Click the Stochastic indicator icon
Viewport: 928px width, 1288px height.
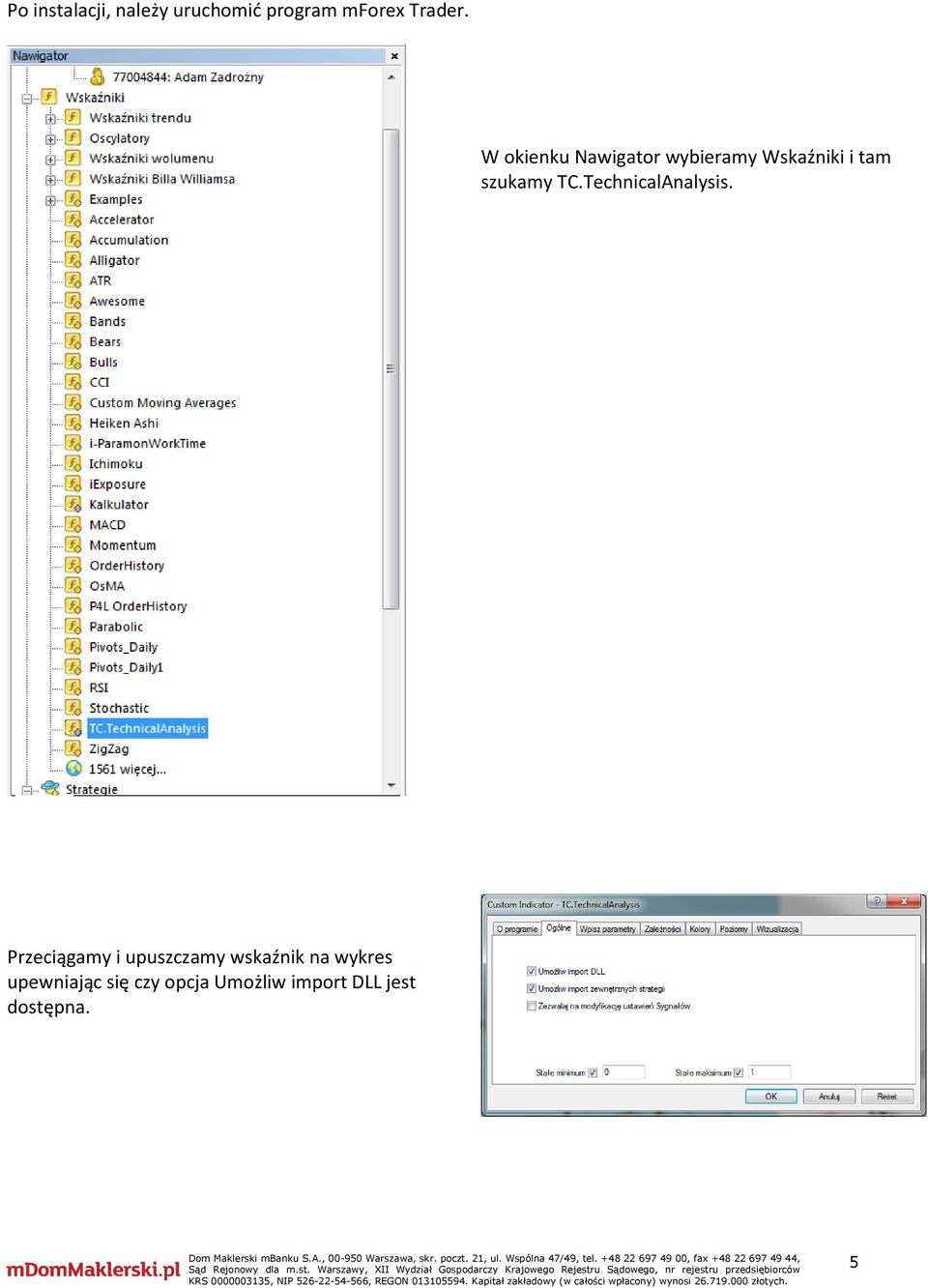(x=73, y=708)
